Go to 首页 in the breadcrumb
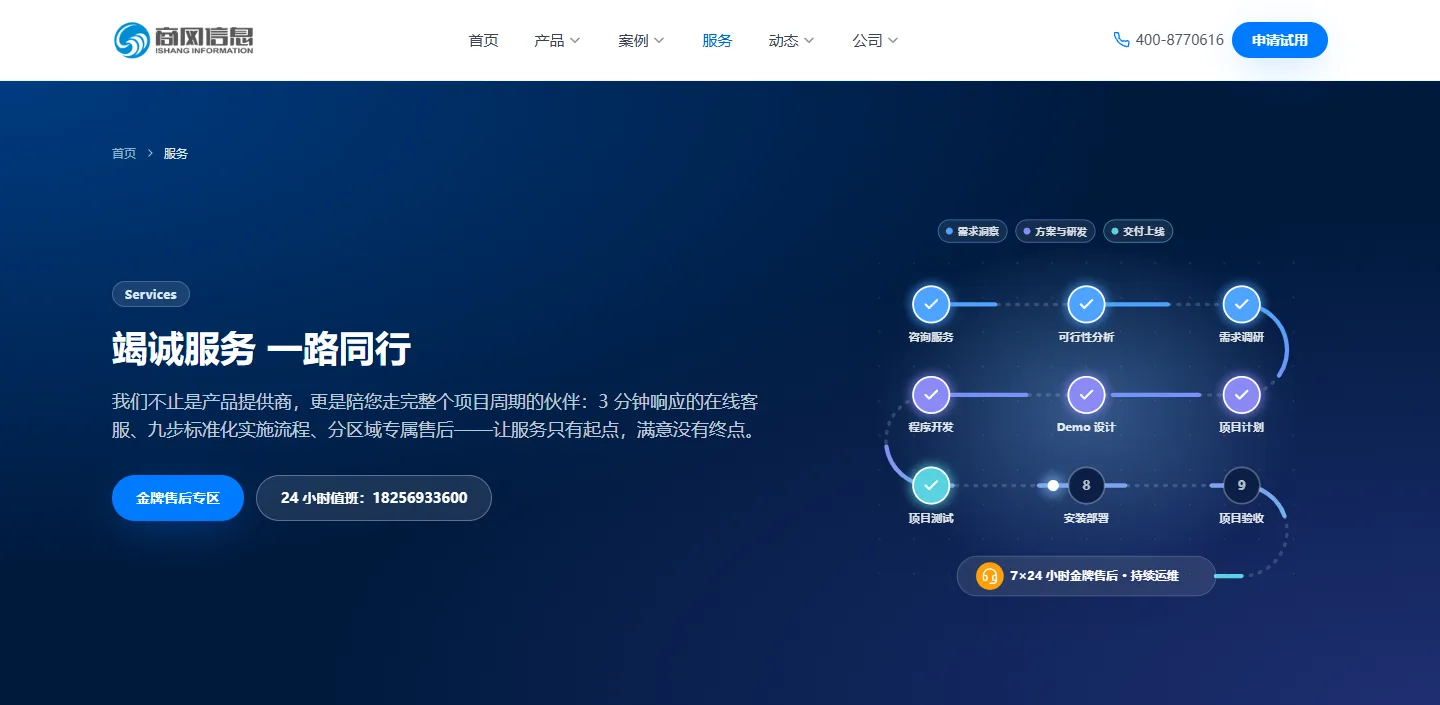 point(124,153)
